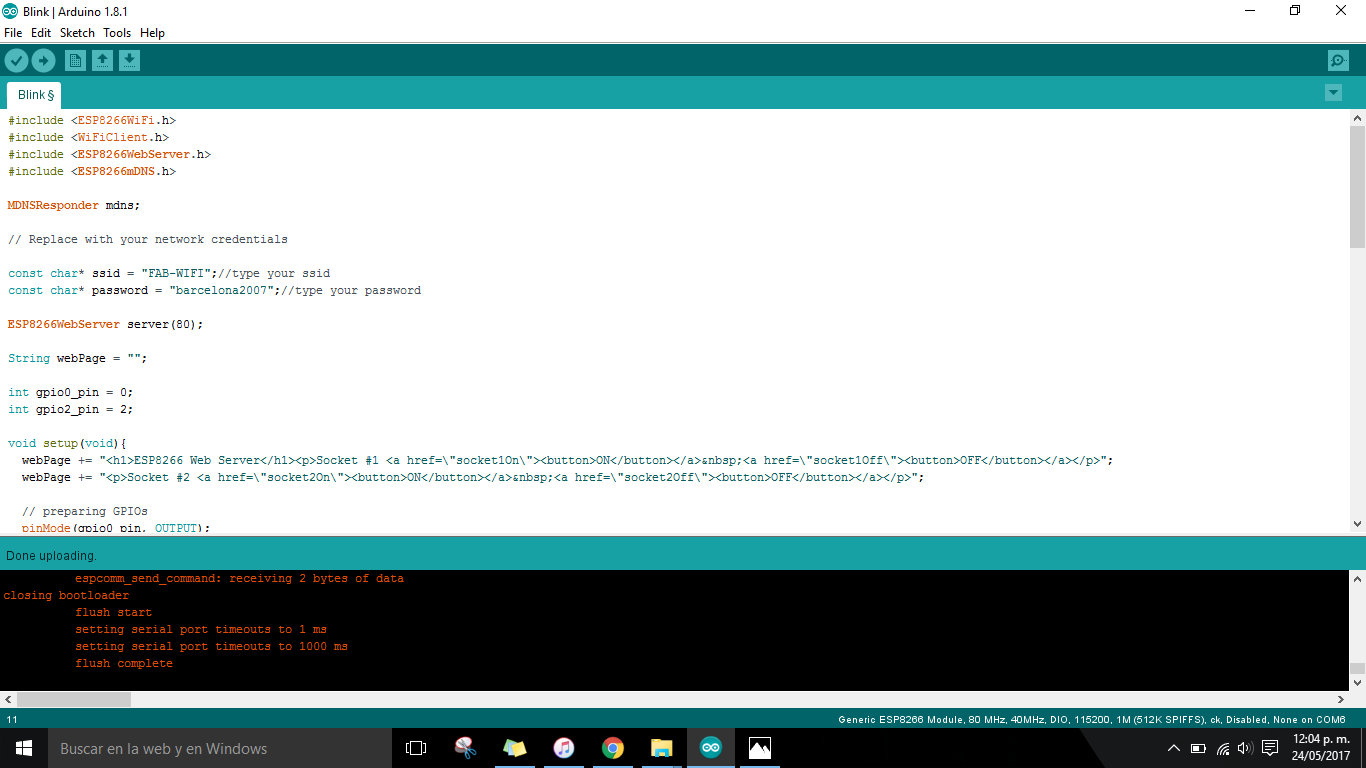1366x768 pixels.
Task: Open the Help menu
Action: tap(152, 33)
